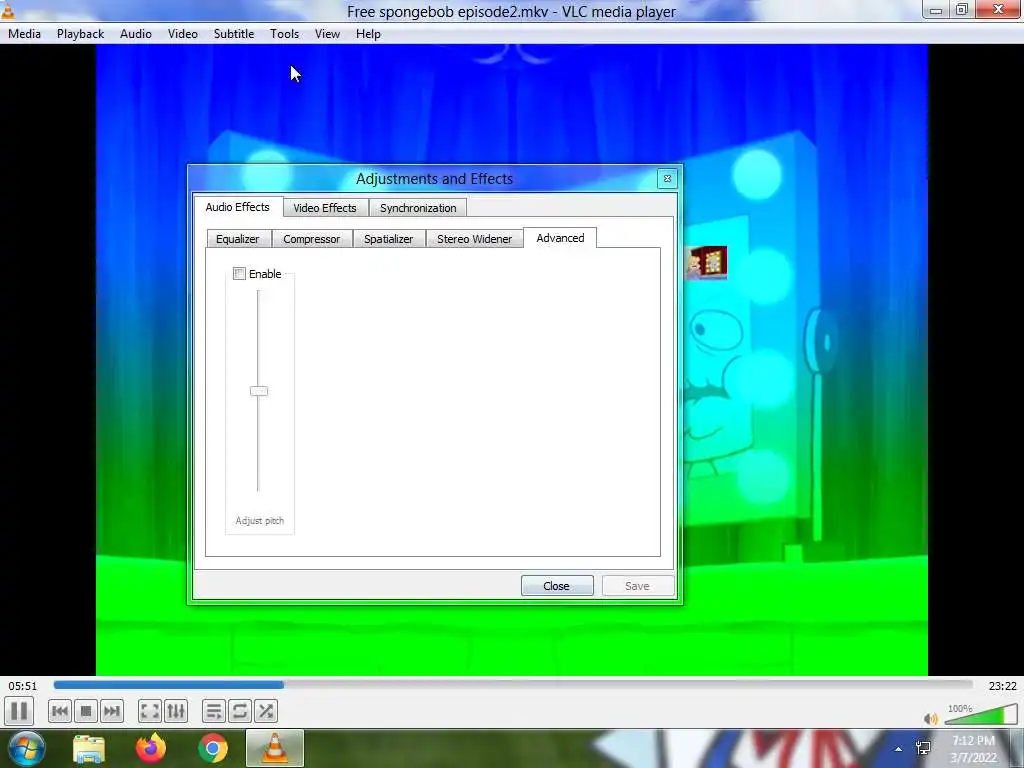Open the taskbar clock showing 7:12 PM

(x=974, y=749)
